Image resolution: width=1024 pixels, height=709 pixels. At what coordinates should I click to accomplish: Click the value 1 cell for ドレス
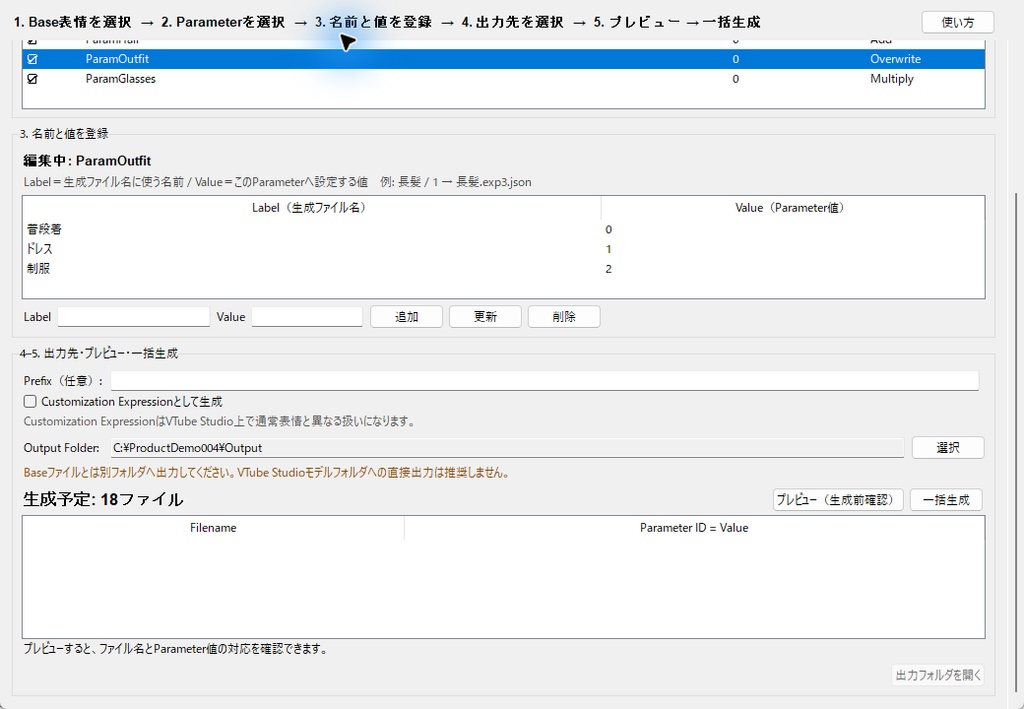point(609,249)
